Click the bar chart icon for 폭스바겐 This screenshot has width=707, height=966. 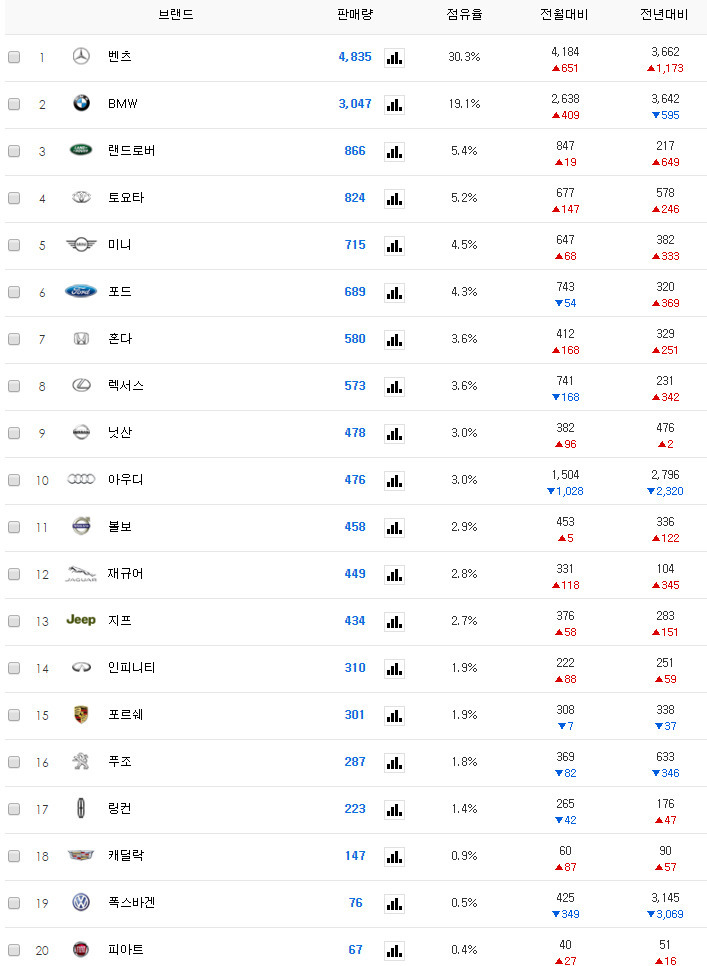click(x=394, y=903)
